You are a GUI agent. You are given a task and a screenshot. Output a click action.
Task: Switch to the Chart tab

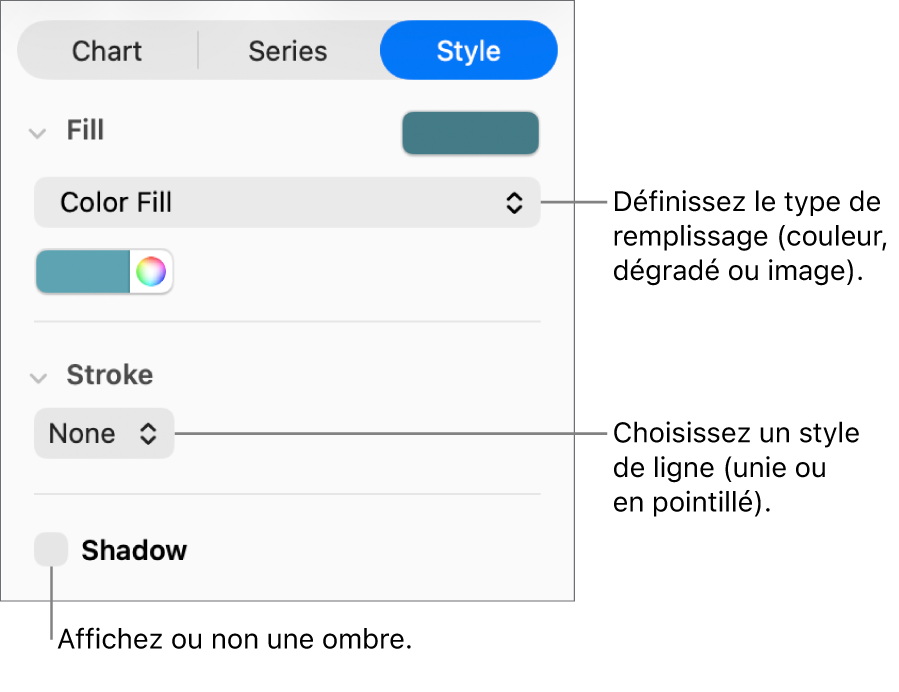point(107,50)
